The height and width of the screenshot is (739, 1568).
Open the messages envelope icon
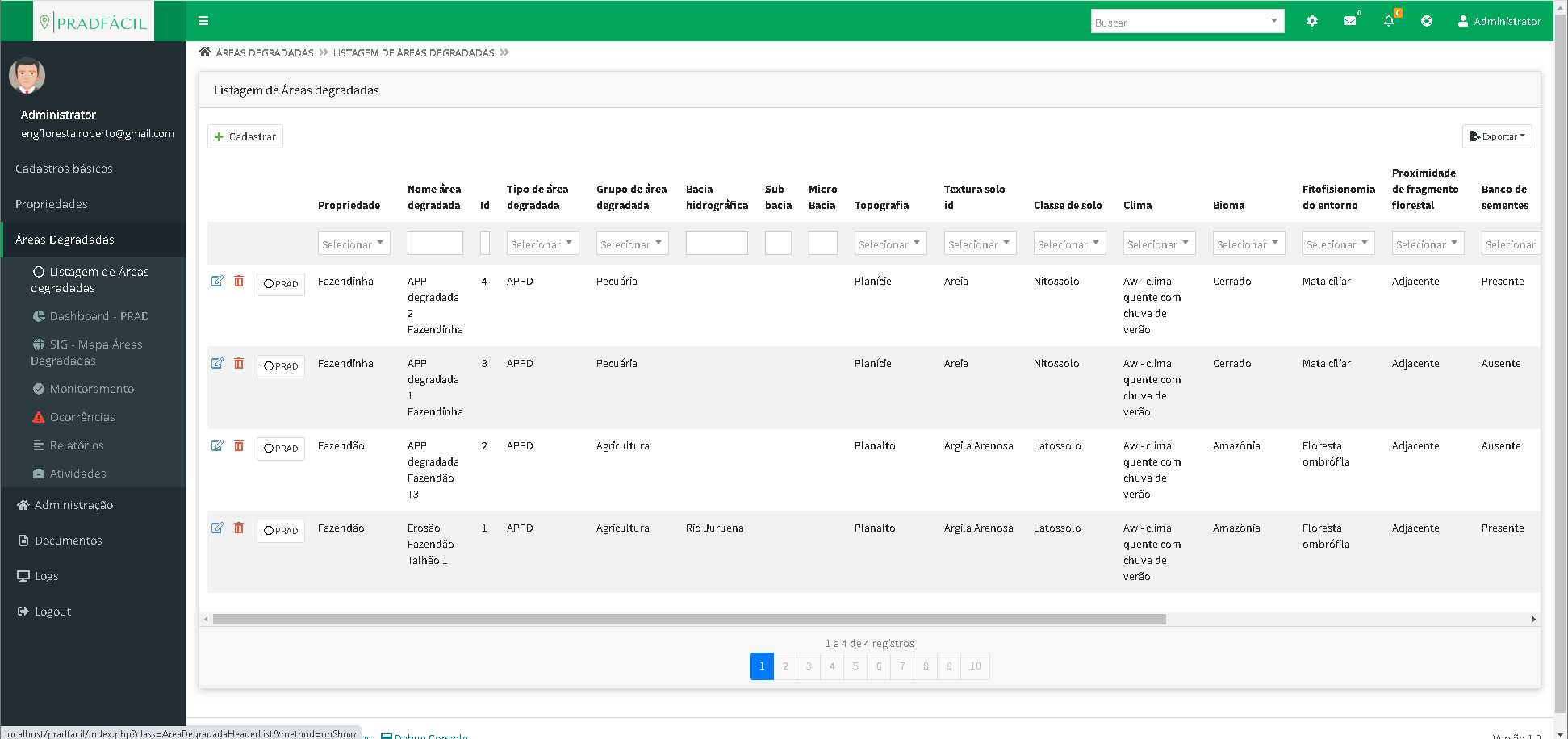1350,21
